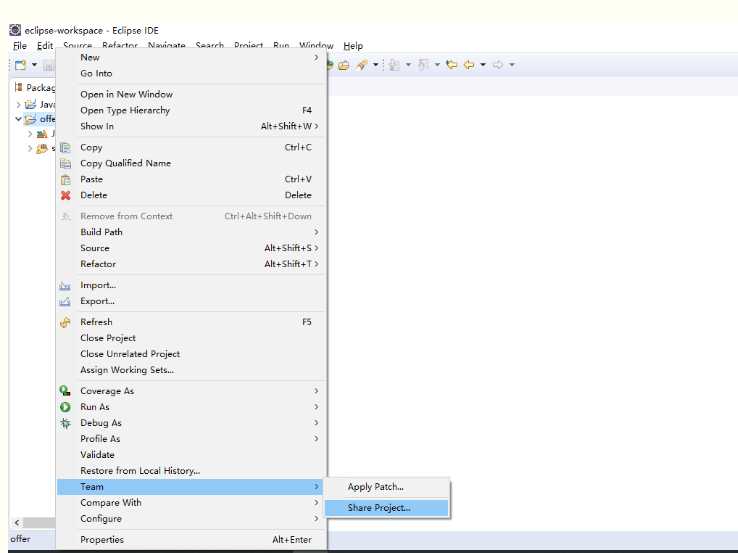
Task: Click the Eclipse logo in the title bar
Action: pyautogui.click(x=15, y=30)
